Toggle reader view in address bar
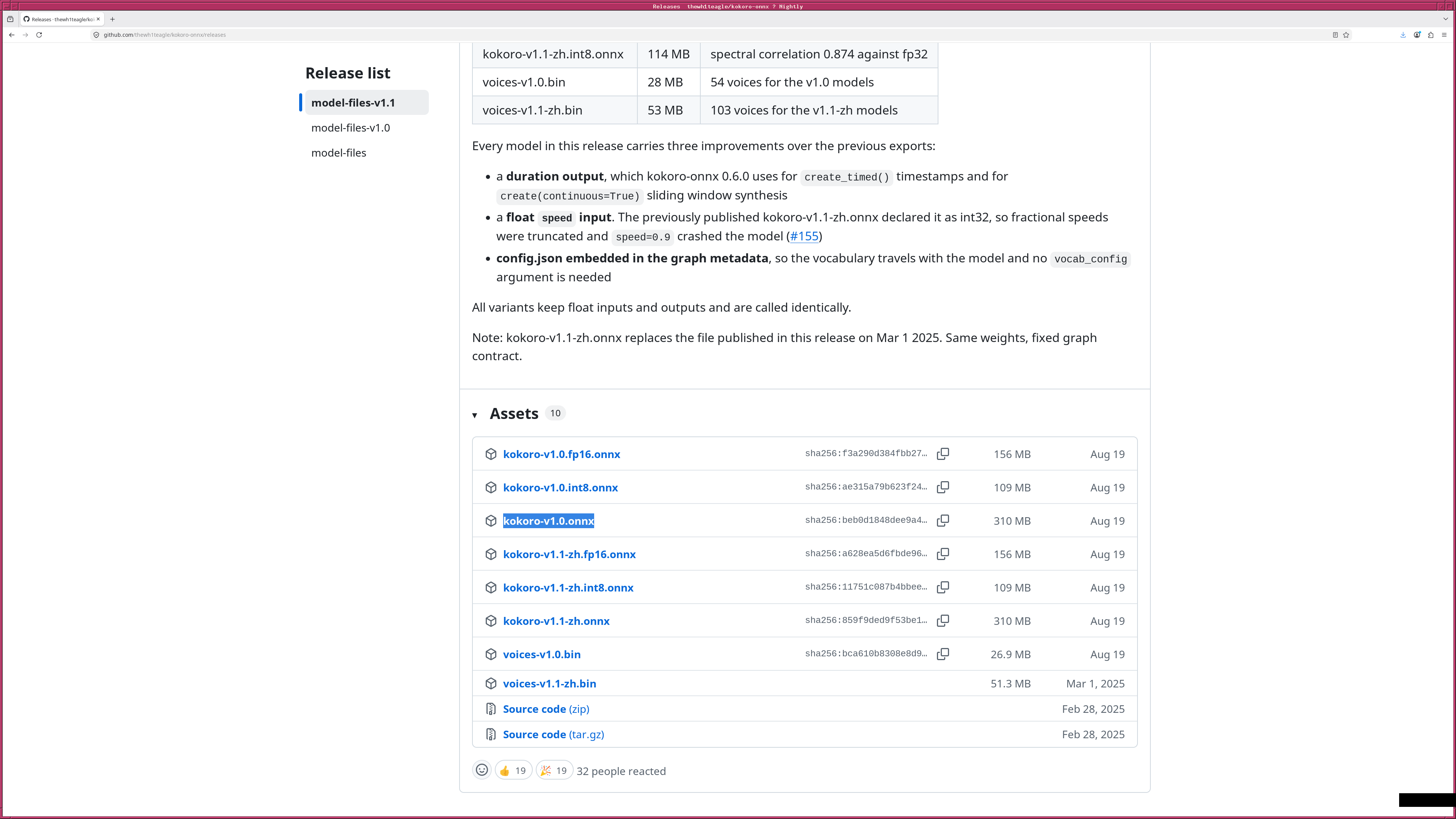The width and height of the screenshot is (1456, 819). (1335, 35)
